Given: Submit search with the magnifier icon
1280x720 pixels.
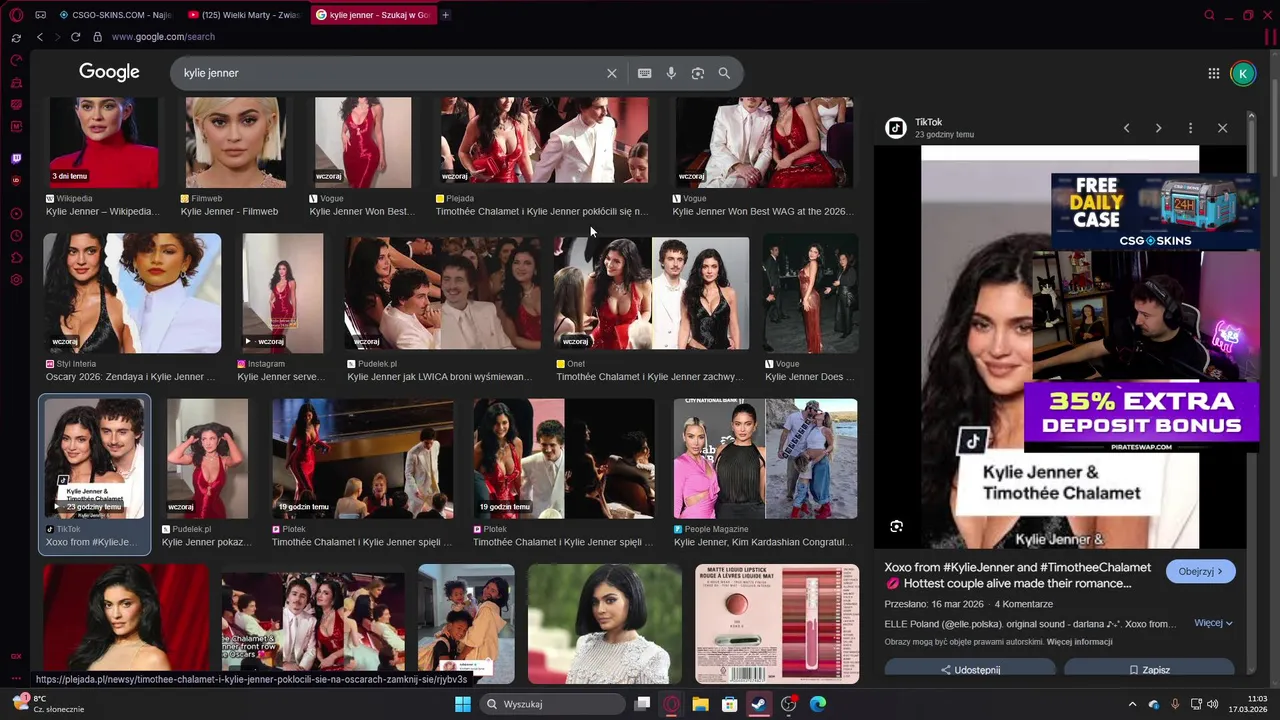Looking at the screenshot, I should coord(724,73).
